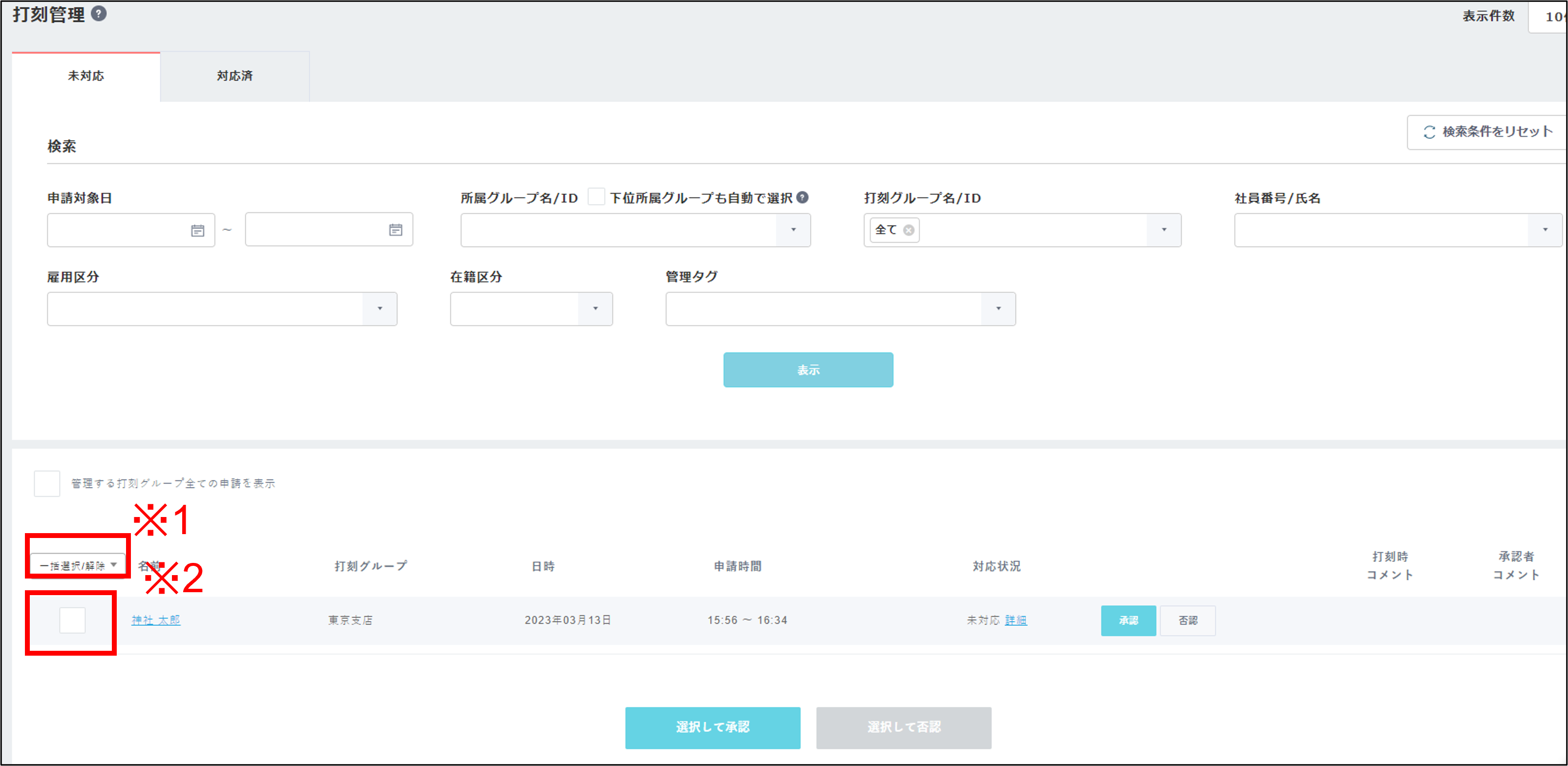Viewport: 1568px width, 766px height.
Task: Click help icon beside 打刻管理 title
Action: coord(99,13)
